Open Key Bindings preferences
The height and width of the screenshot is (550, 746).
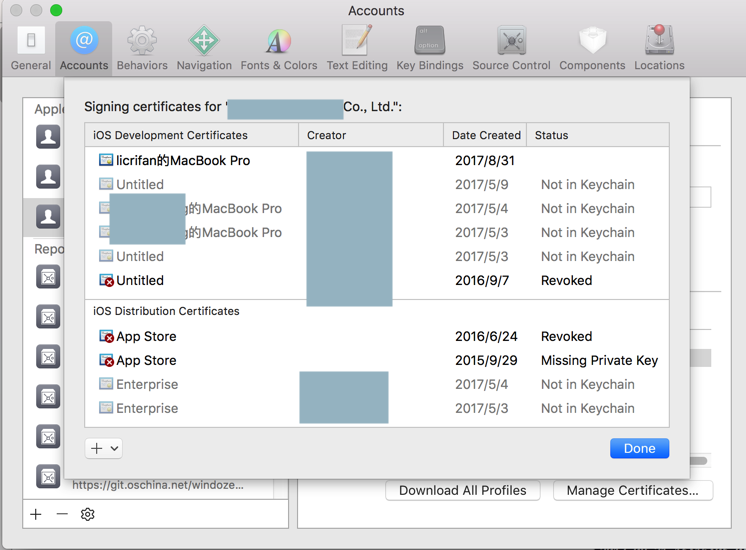pos(430,48)
